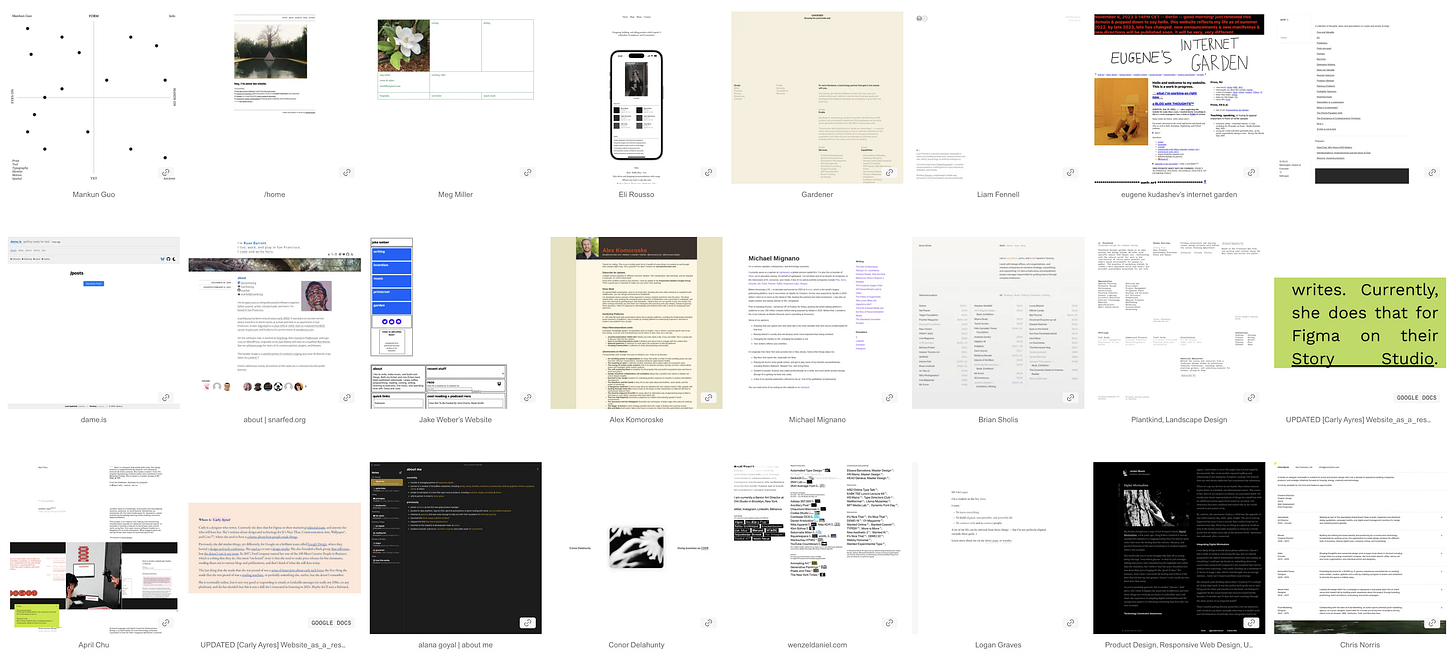Click GOOGLE DOCS badge on peach Carly Ayres thumbnail

click(x=332, y=622)
